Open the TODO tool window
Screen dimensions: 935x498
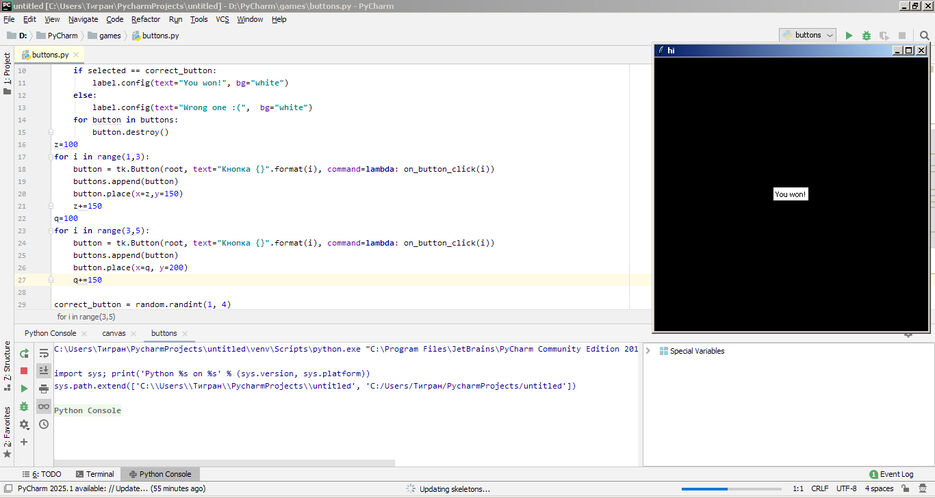pos(42,474)
